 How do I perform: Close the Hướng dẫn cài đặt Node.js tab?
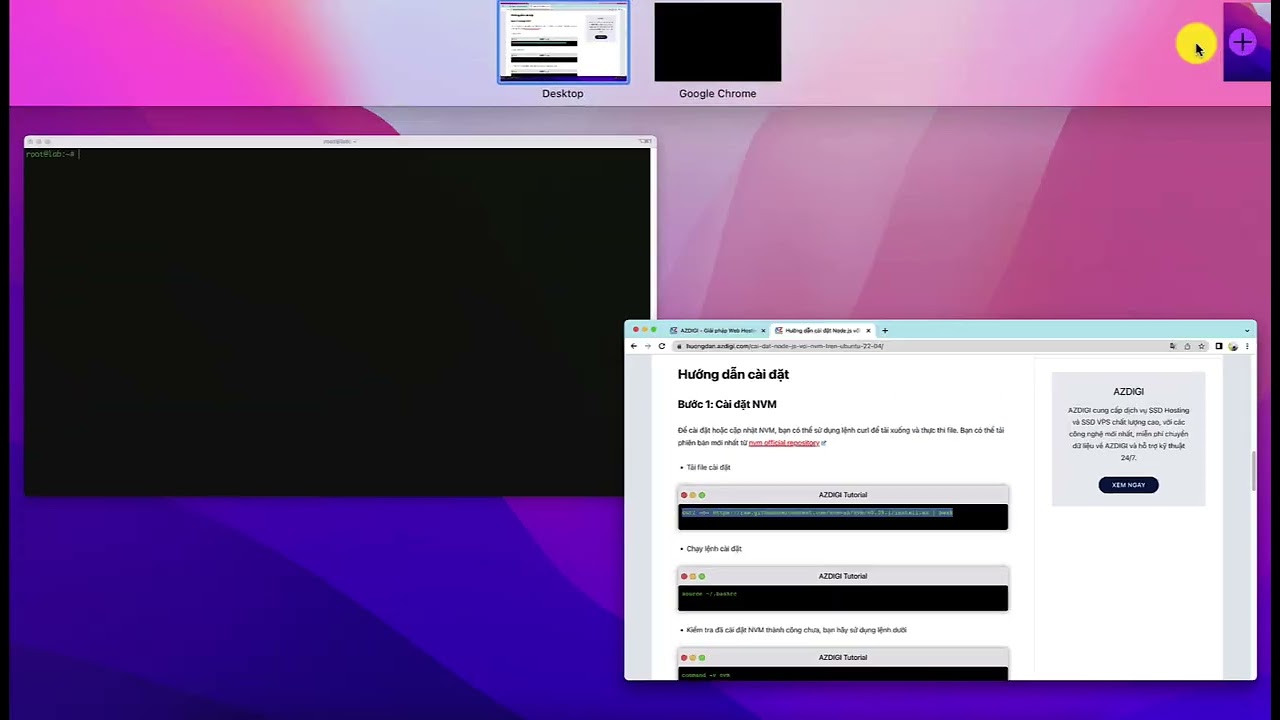[868, 330]
